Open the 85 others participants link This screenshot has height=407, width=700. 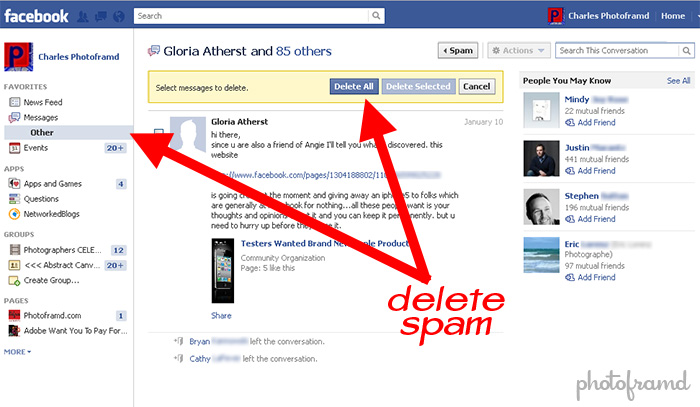304,51
